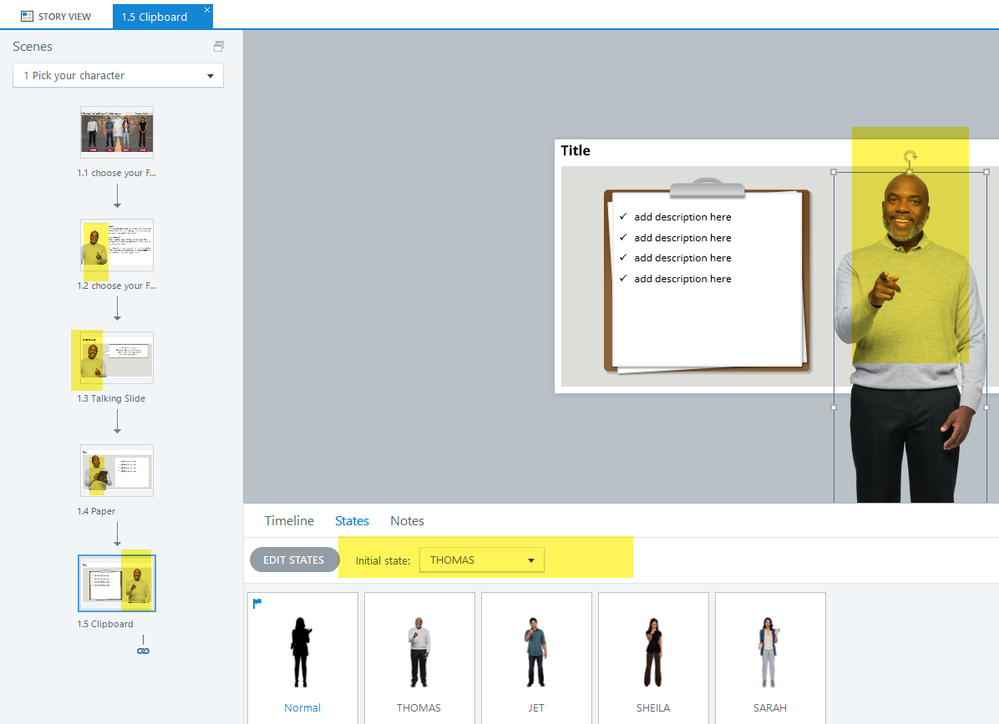Open the States panel tab
The height and width of the screenshot is (724, 999).
pos(352,521)
